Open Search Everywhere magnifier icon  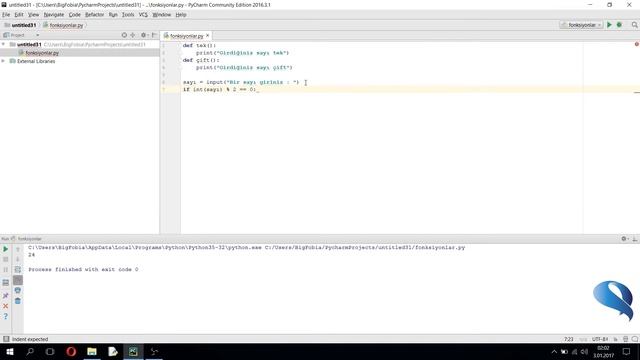(x=635, y=25)
